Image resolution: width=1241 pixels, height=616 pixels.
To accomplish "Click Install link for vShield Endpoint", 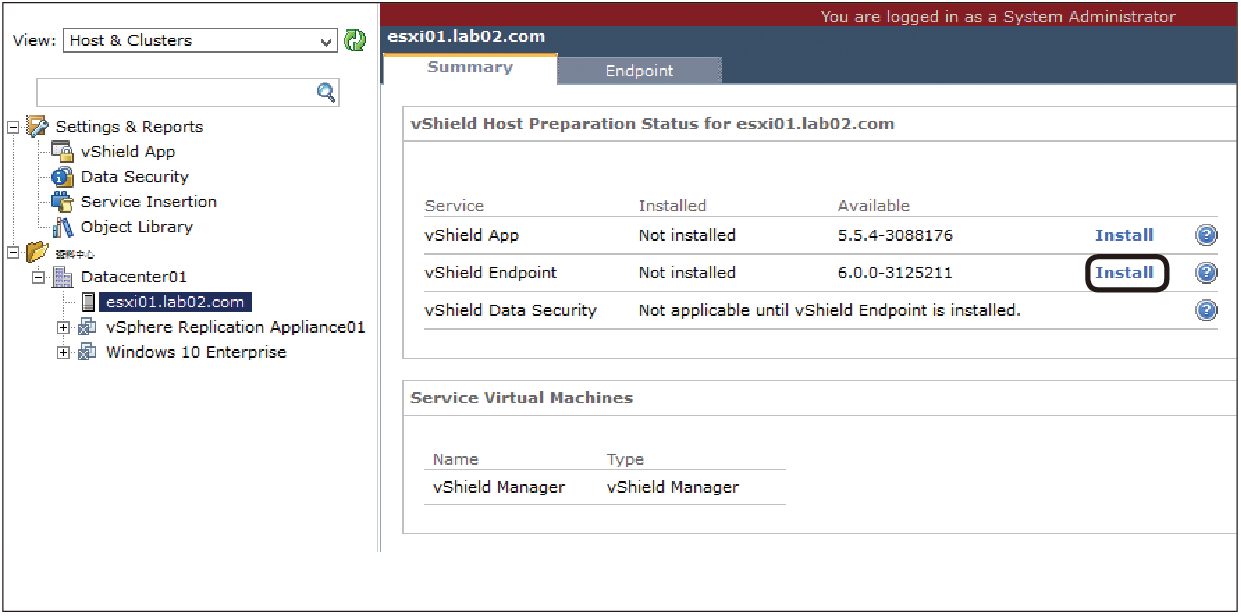I will pyautogui.click(x=1124, y=273).
